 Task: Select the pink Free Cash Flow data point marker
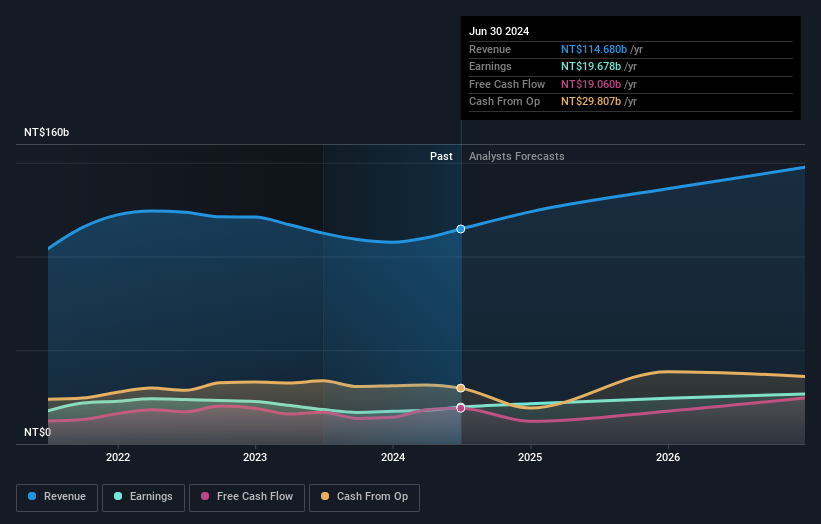(461, 408)
